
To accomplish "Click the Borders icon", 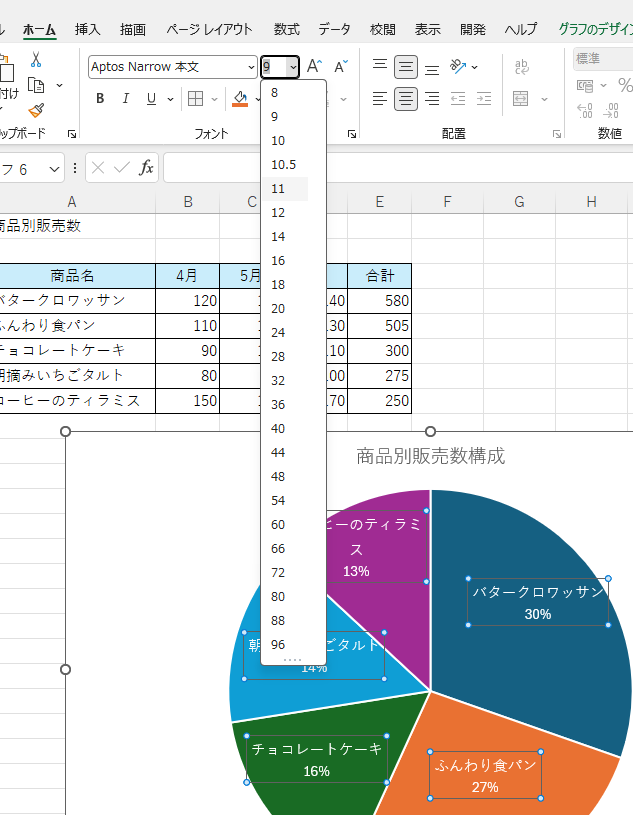I will [195, 98].
